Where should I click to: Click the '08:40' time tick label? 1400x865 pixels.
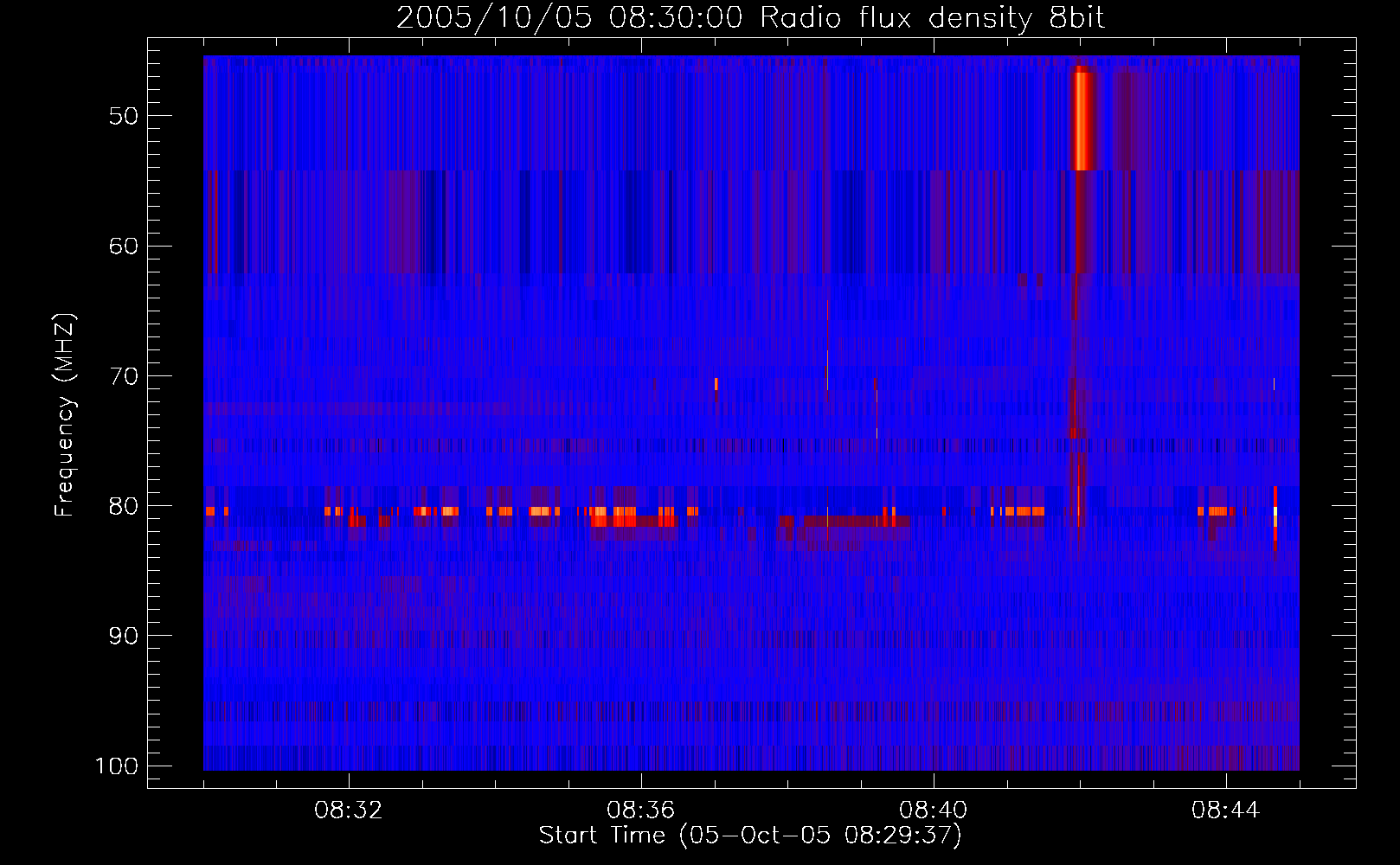click(934, 811)
